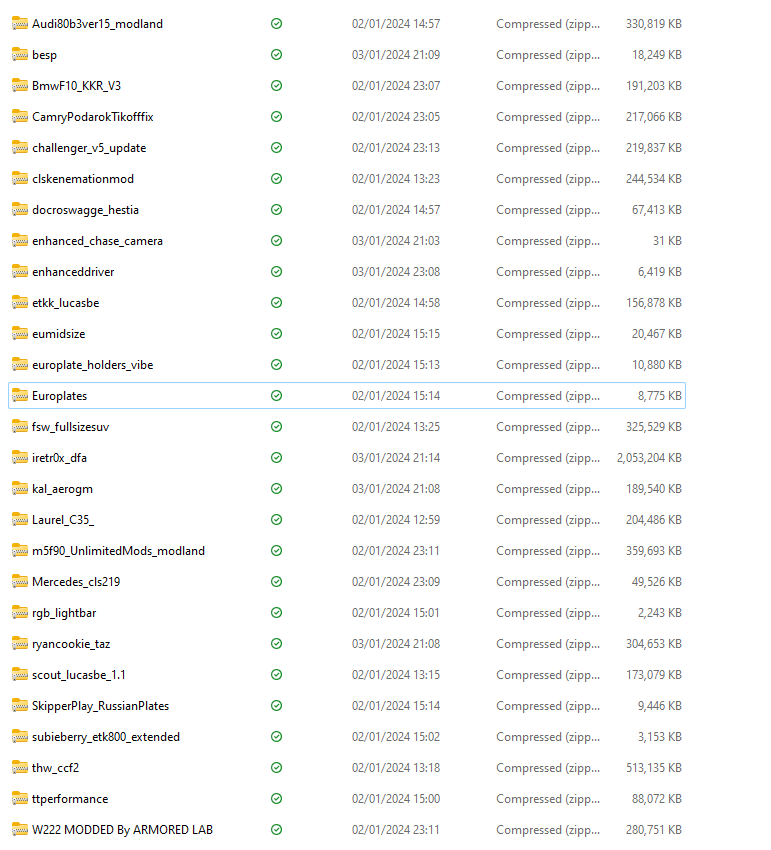Select the etkk_lucasbe archive icon
Image resolution: width=771 pixels, height=850 pixels.
20,302
